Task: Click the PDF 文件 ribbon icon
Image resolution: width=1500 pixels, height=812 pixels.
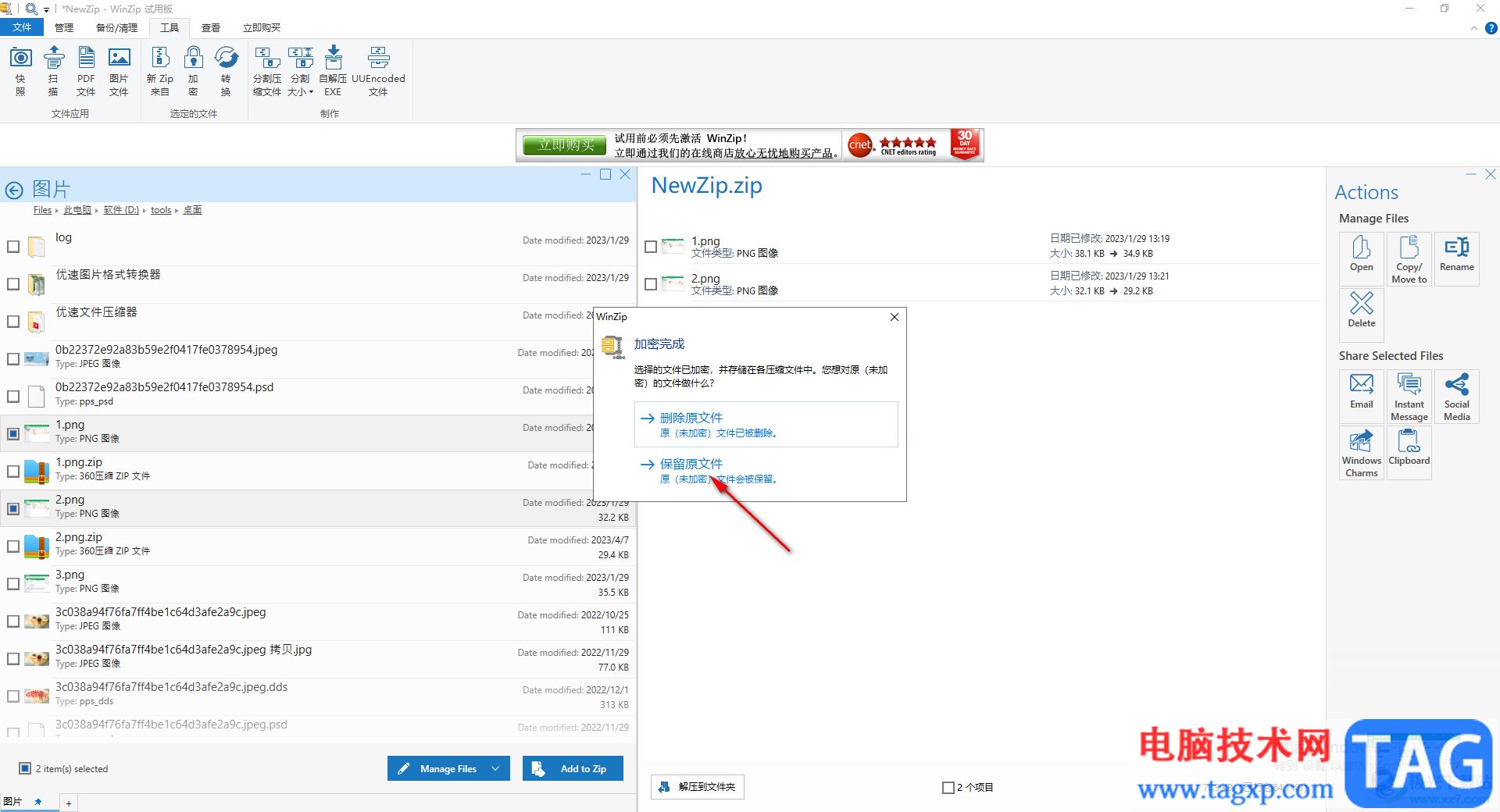Action: [86, 71]
